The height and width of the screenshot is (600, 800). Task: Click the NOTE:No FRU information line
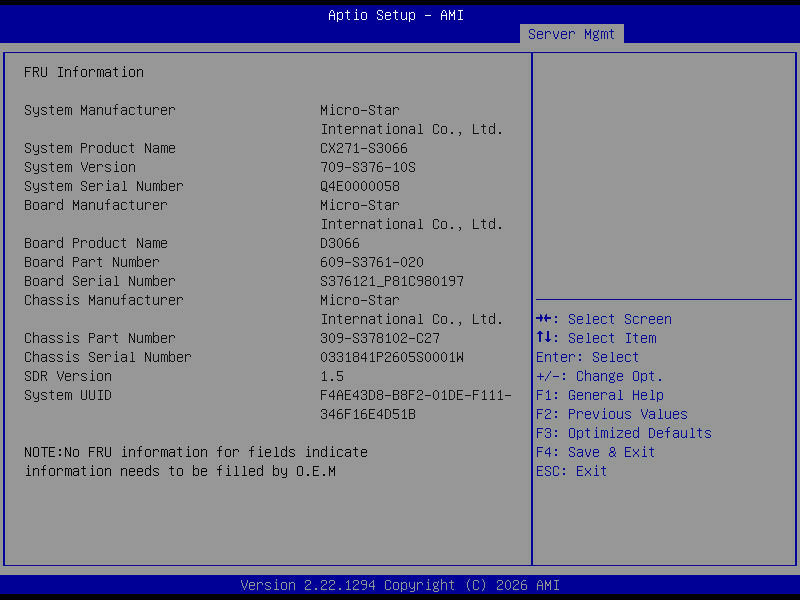click(x=196, y=453)
